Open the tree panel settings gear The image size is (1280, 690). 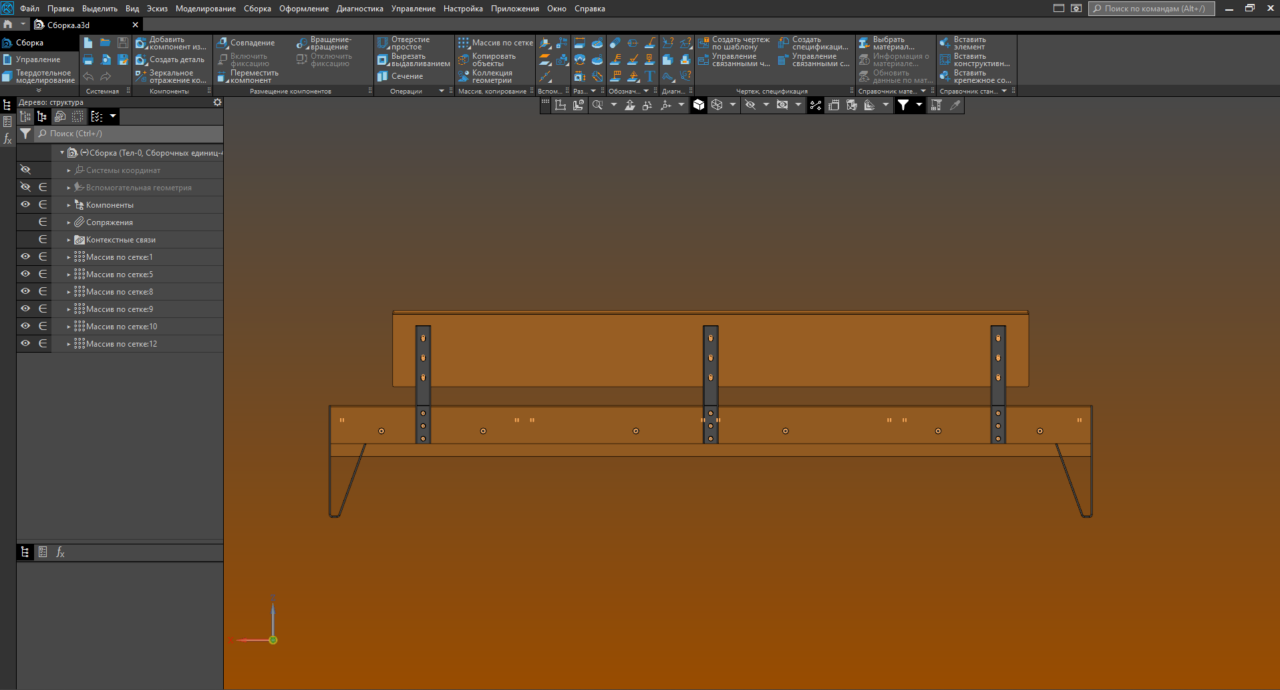tap(217, 102)
